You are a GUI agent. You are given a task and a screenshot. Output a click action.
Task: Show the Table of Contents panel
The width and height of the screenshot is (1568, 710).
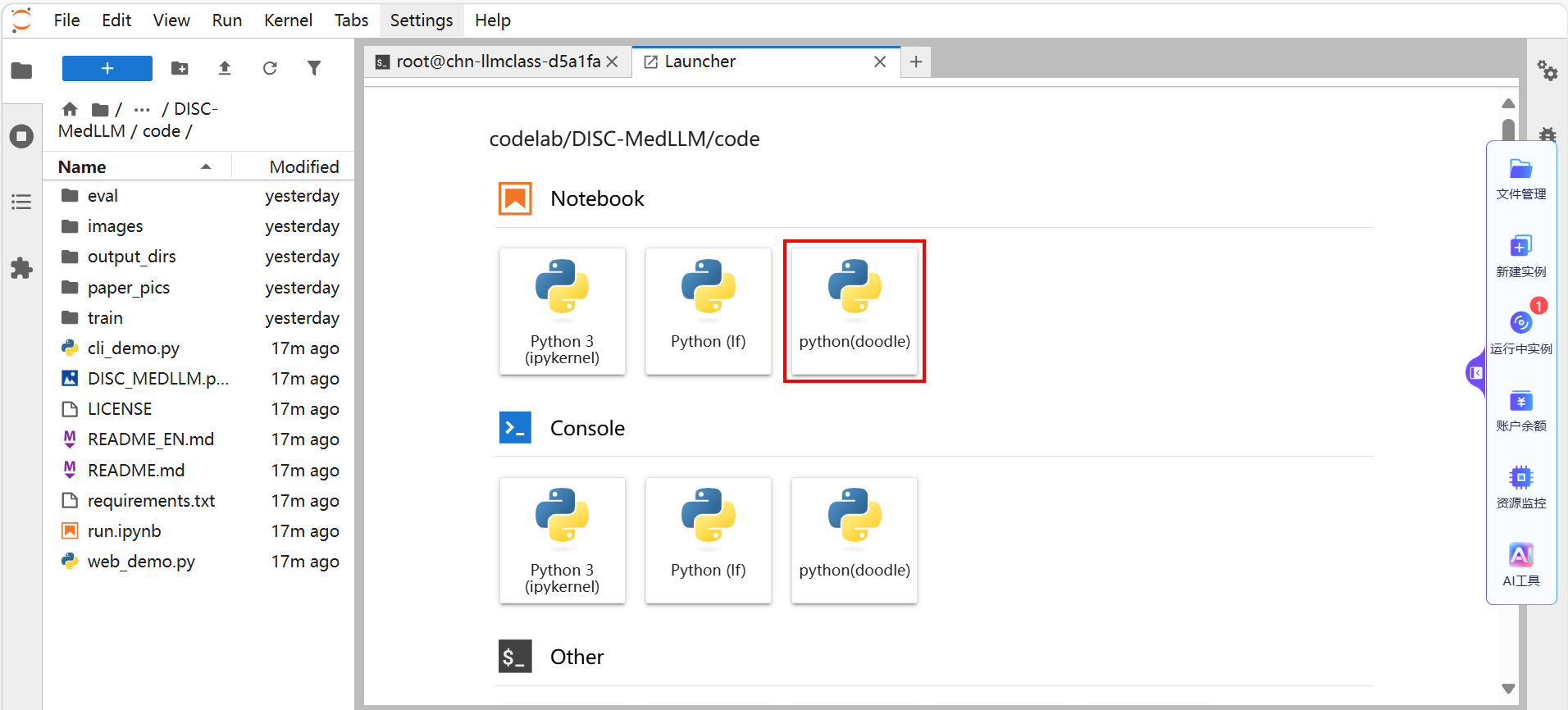click(x=21, y=202)
